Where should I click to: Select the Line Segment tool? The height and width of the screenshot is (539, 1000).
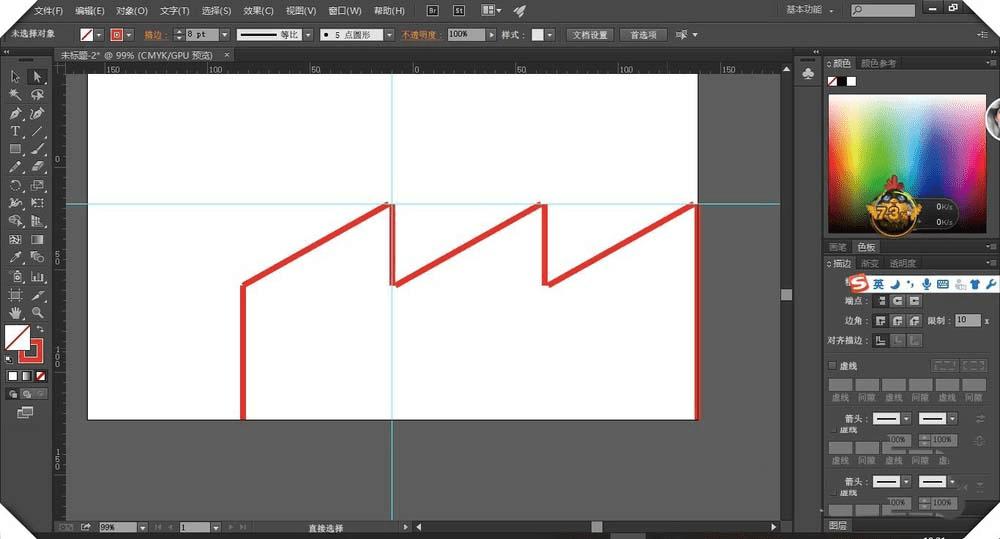click(37, 131)
